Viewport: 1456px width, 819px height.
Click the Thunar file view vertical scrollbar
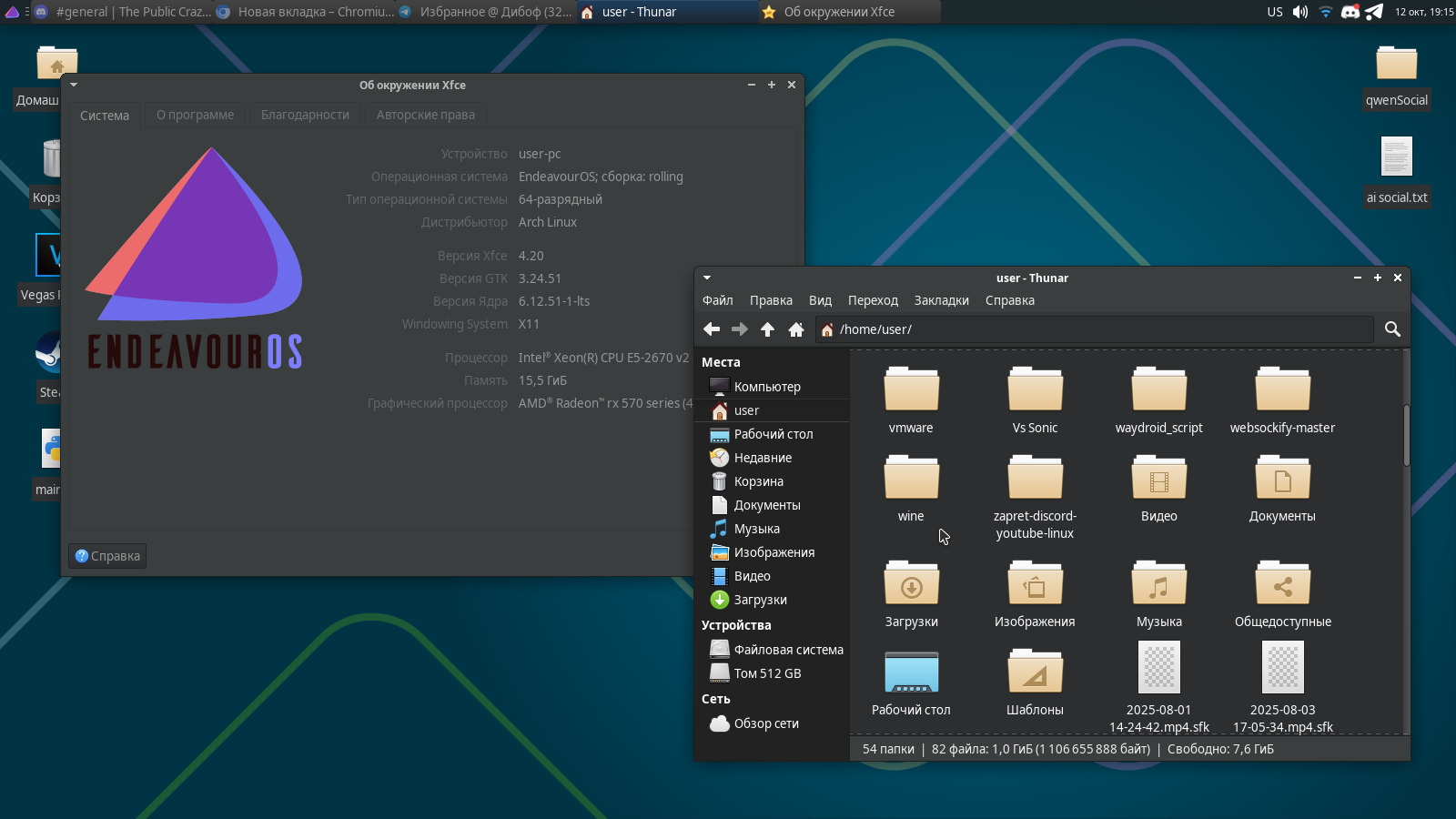1406,437
